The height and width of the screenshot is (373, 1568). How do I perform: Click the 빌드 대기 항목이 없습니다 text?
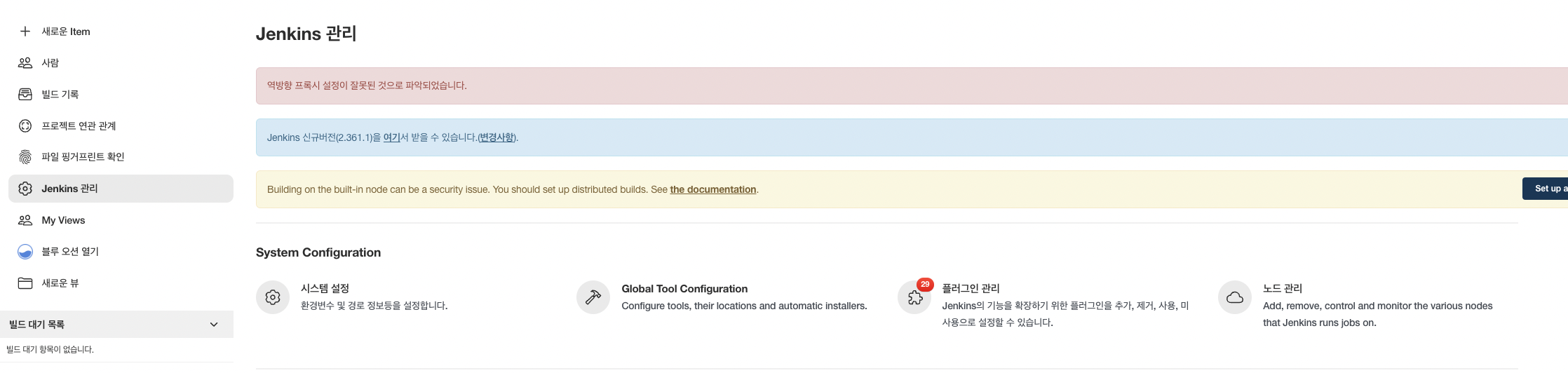(50, 349)
